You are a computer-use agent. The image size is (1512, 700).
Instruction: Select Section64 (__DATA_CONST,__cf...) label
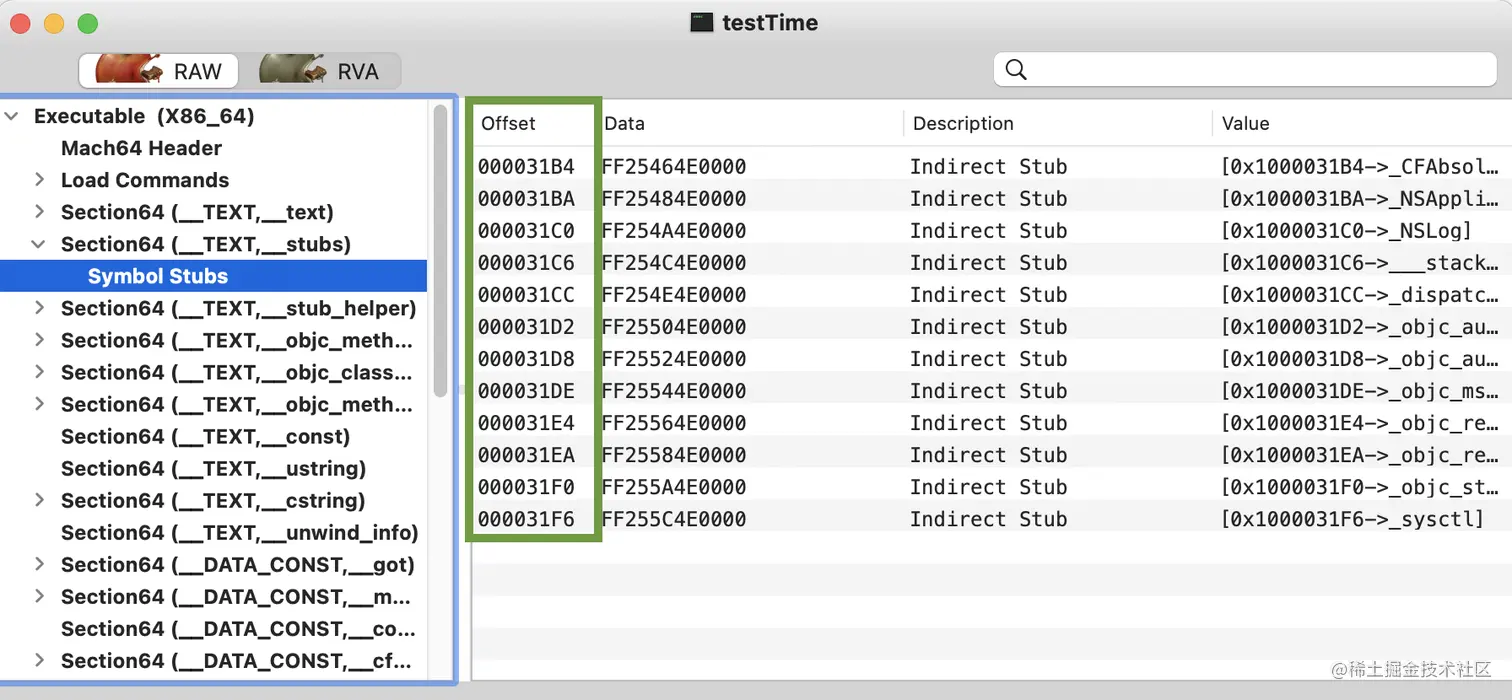point(236,660)
